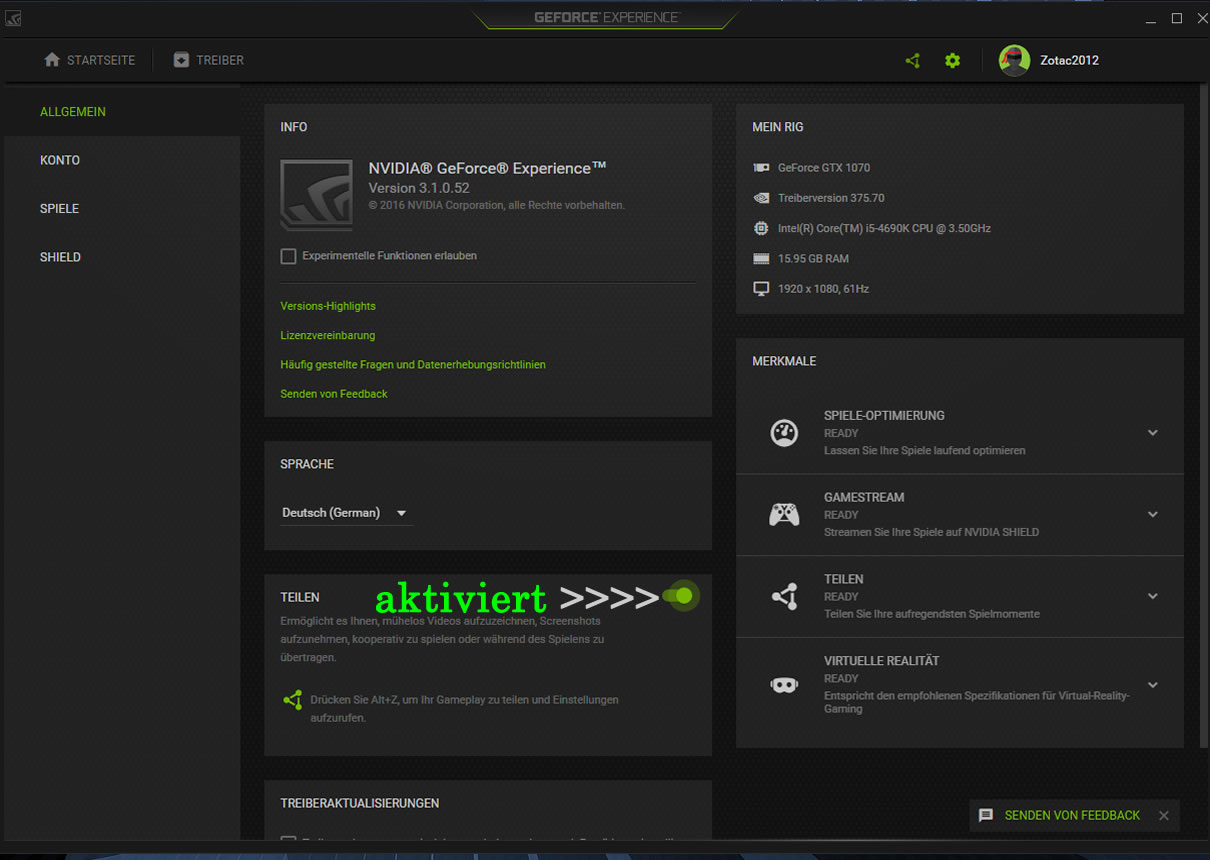Open the Lizenzvereinbarung link
Viewport: 1210px width, 860px height.
[328, 335]
